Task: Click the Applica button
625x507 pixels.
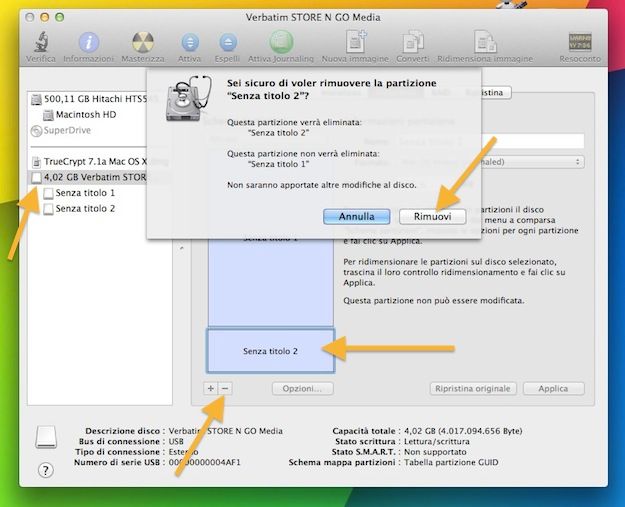Action: pyautogui.click(x=554, y=389)
